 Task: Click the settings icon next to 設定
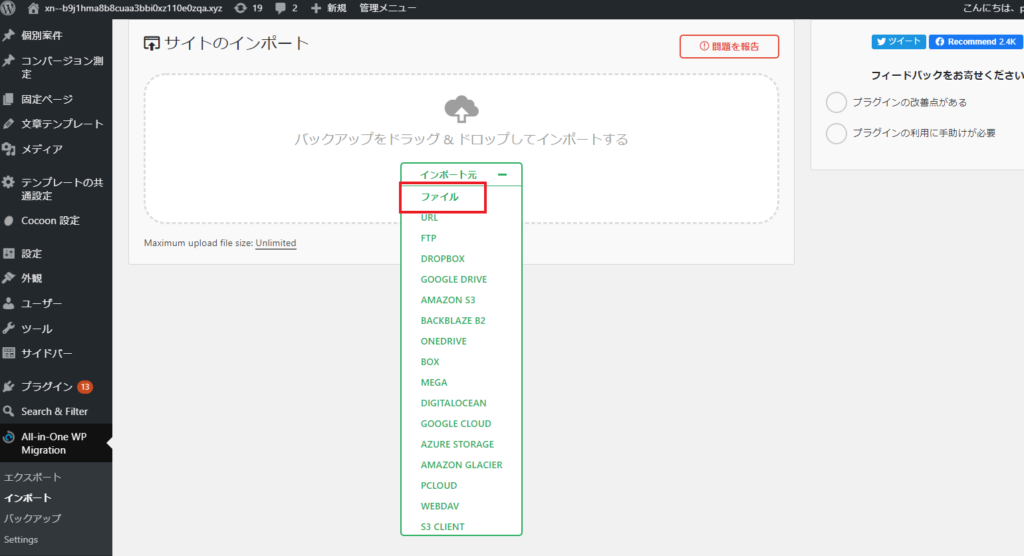coord(8,253)
